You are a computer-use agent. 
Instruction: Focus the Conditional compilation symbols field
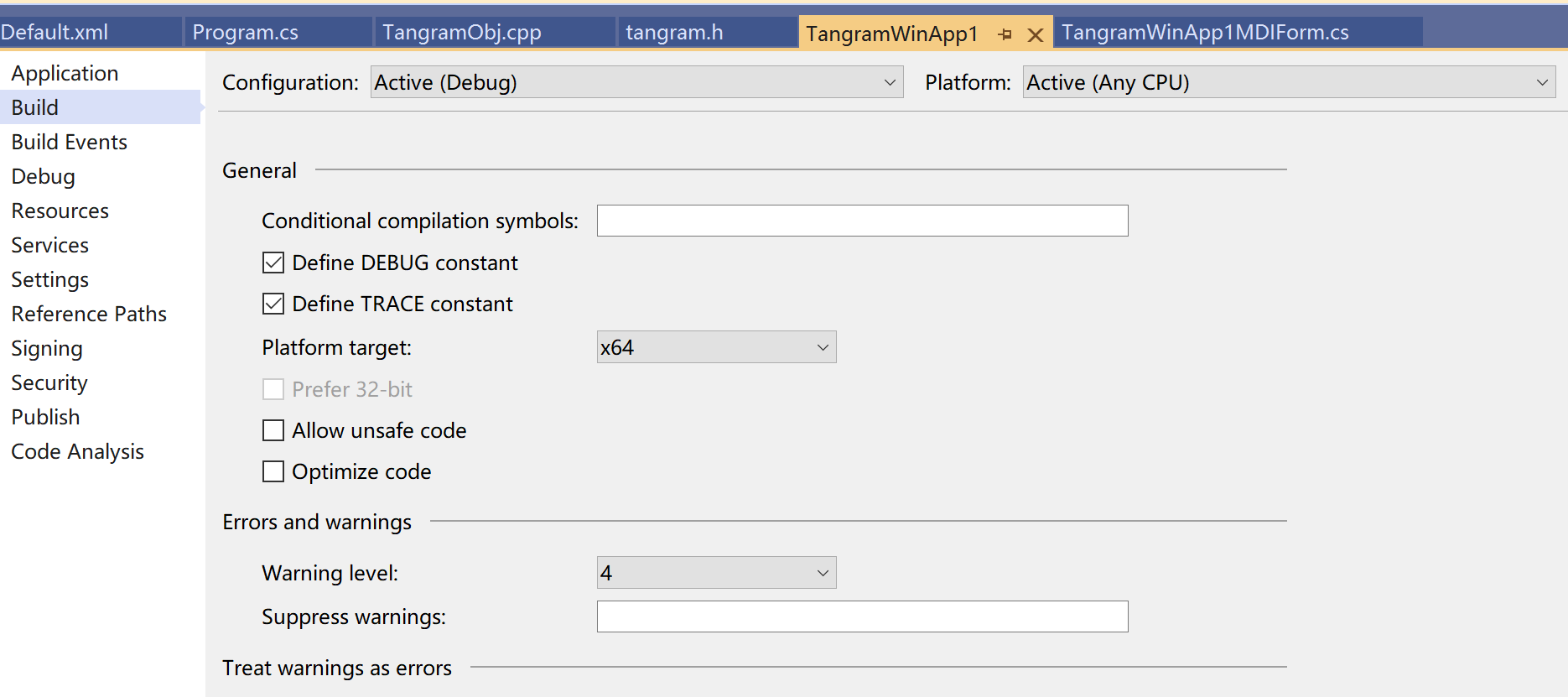coord(862,221)
